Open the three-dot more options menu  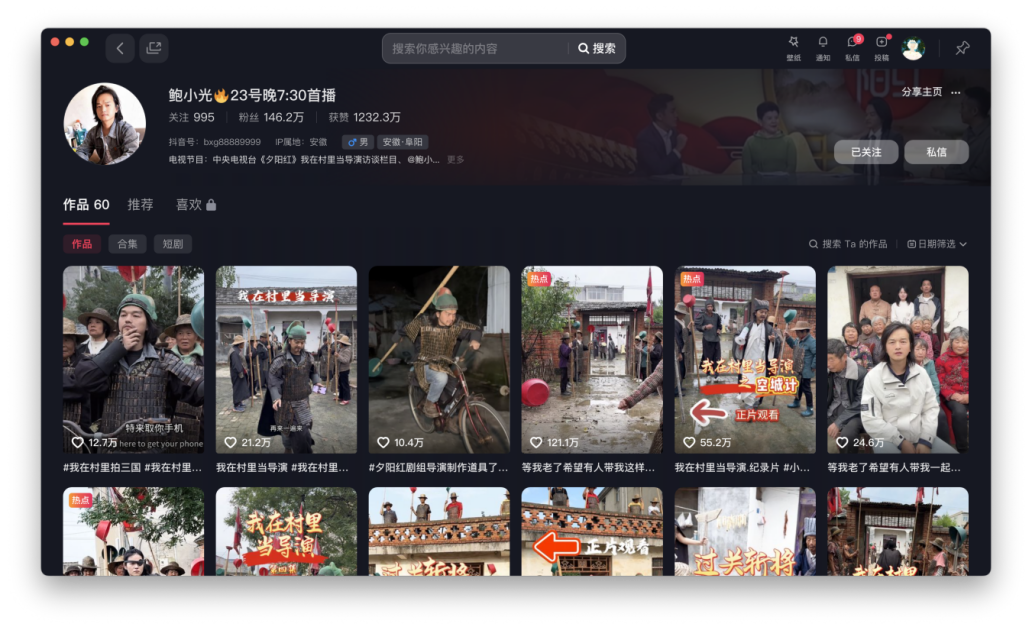(956, 92)
